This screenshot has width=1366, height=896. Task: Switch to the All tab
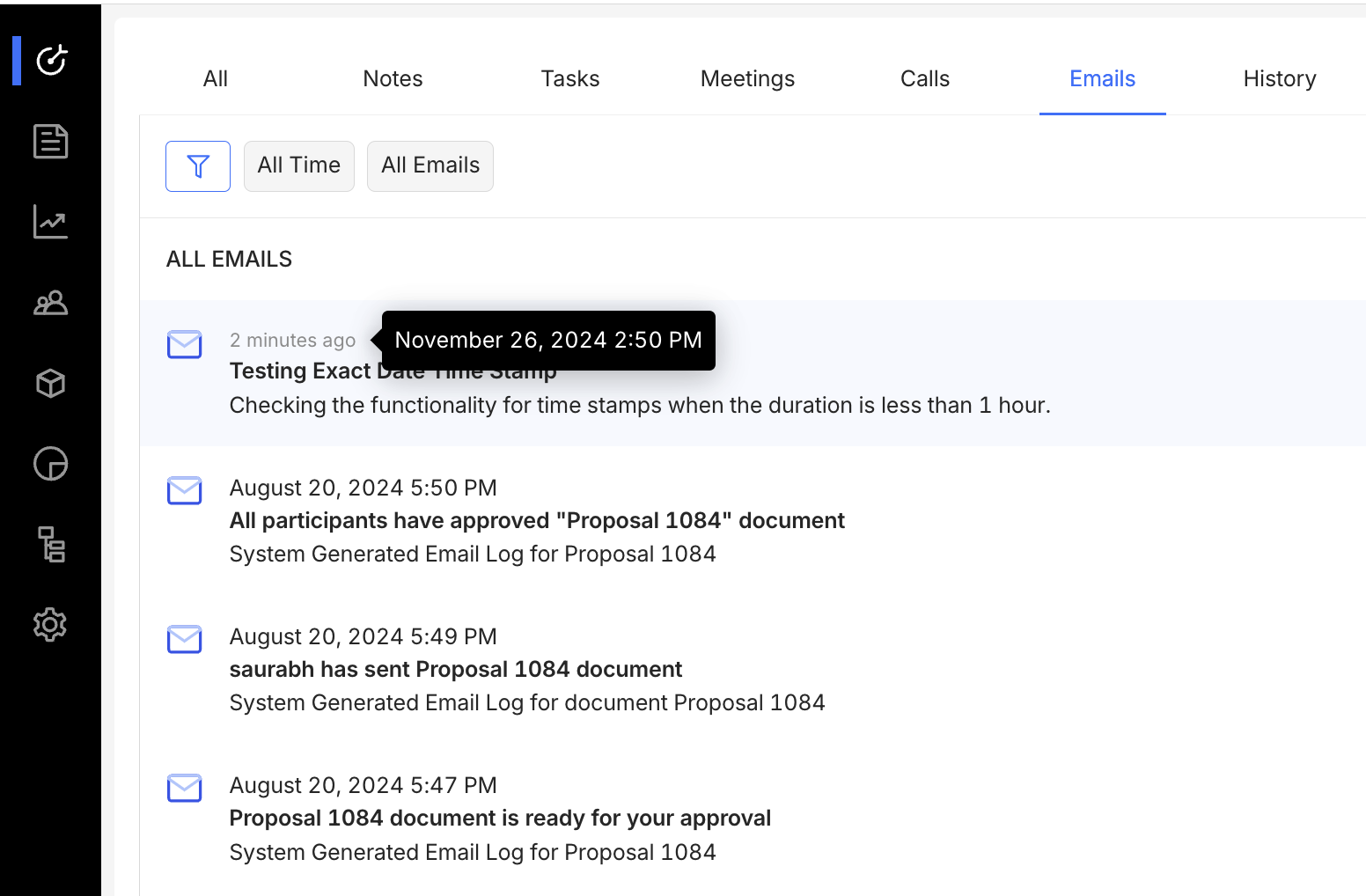click(216, 79)
